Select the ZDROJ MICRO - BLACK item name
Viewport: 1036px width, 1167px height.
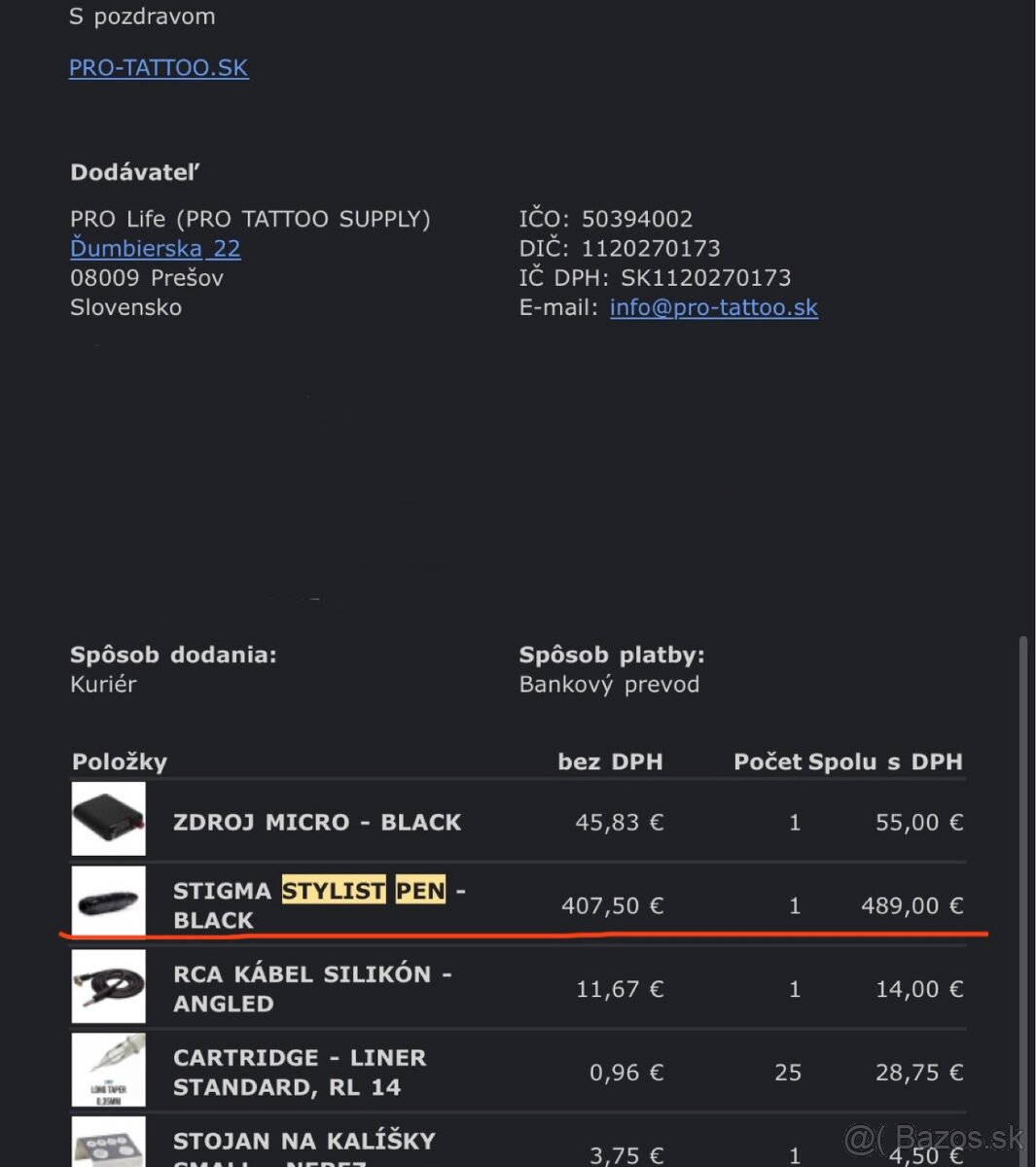(x=316, y=823)
